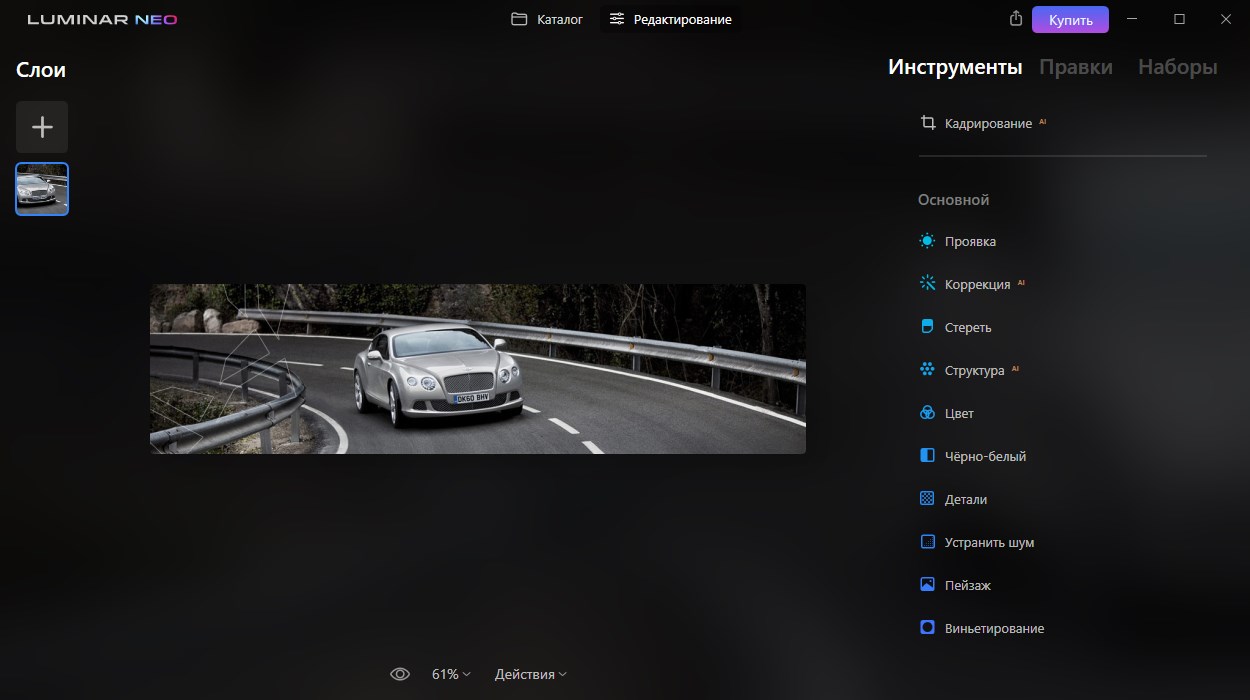Viewport: 1250px width, 700px height.
Task: Open the Детали tool label
Action: tap(966, 500)
